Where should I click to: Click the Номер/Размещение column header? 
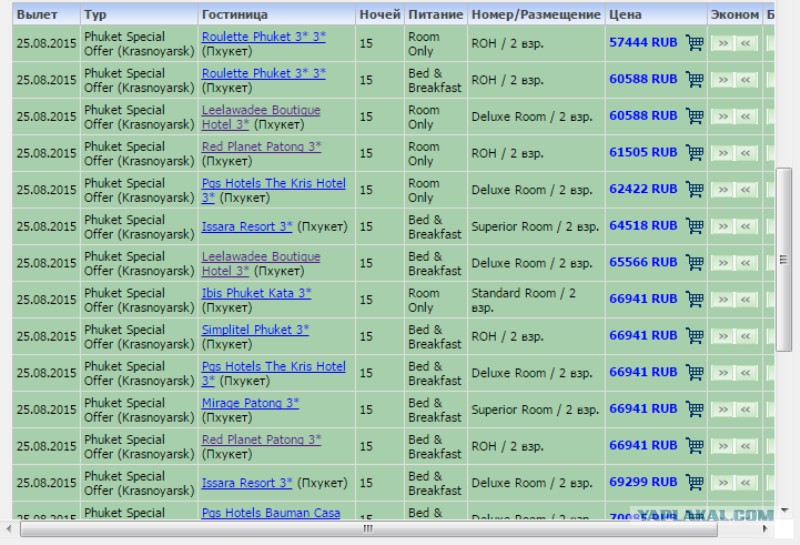pyautogui.click(x=536, y=15)
